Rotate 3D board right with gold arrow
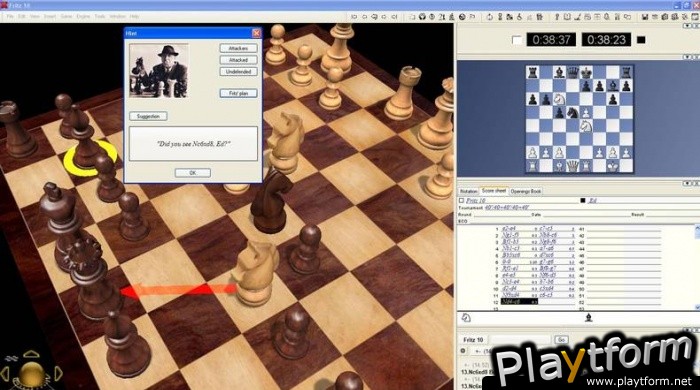 58,373
